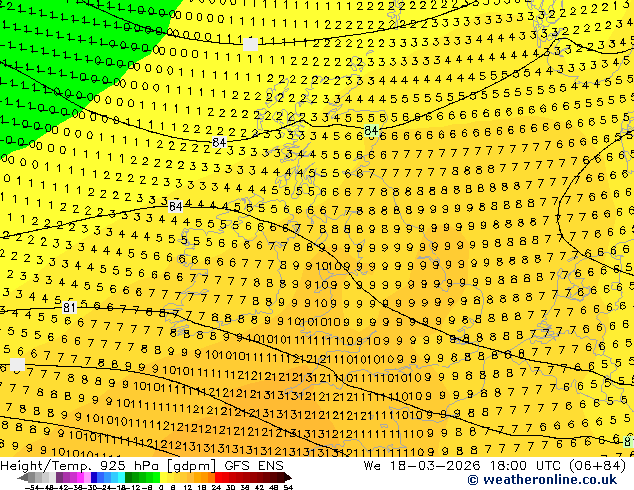
Task: Click the 81 contour label on the left
Action: (x=69, y=308)
